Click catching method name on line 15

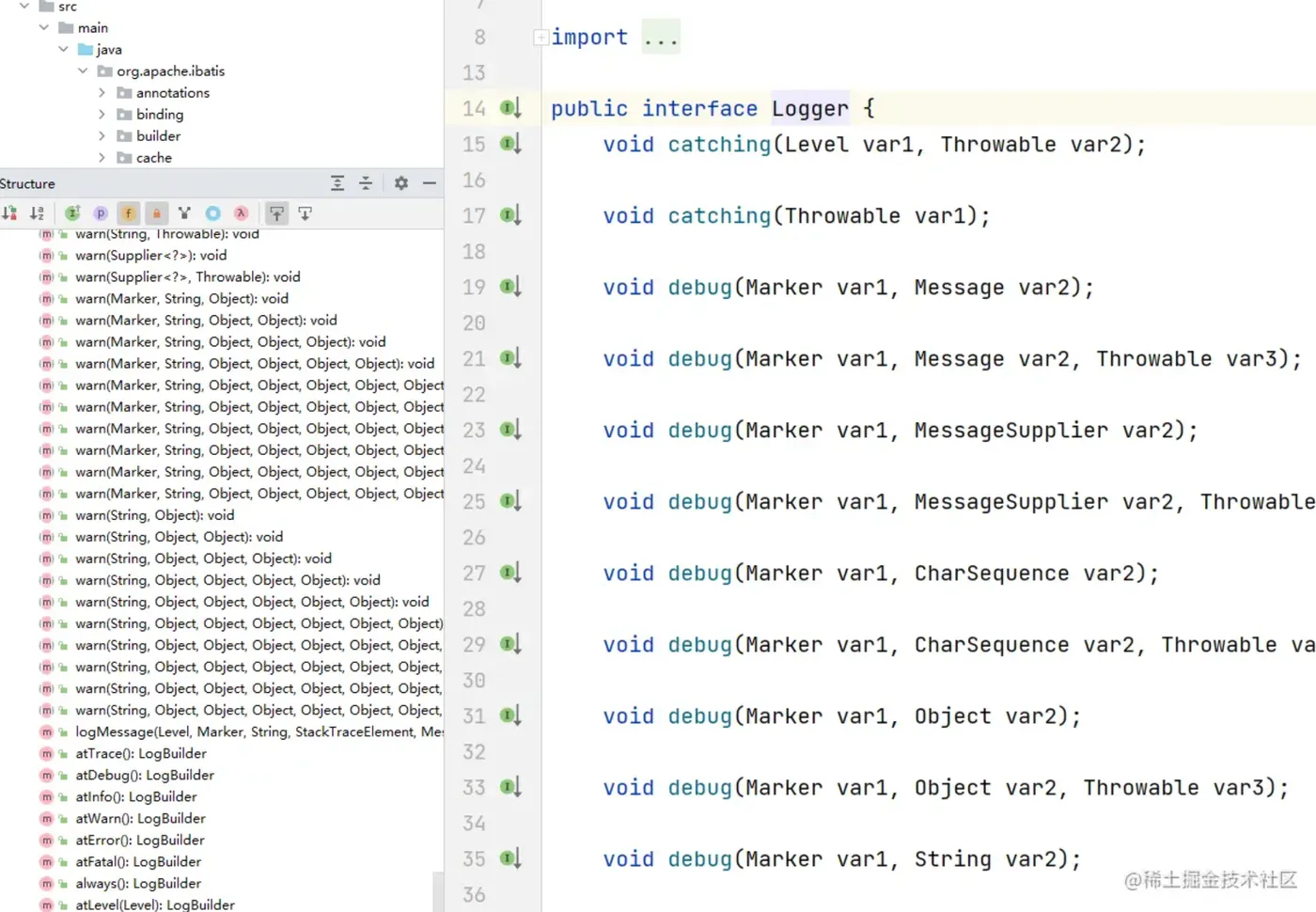coord(719,145)
